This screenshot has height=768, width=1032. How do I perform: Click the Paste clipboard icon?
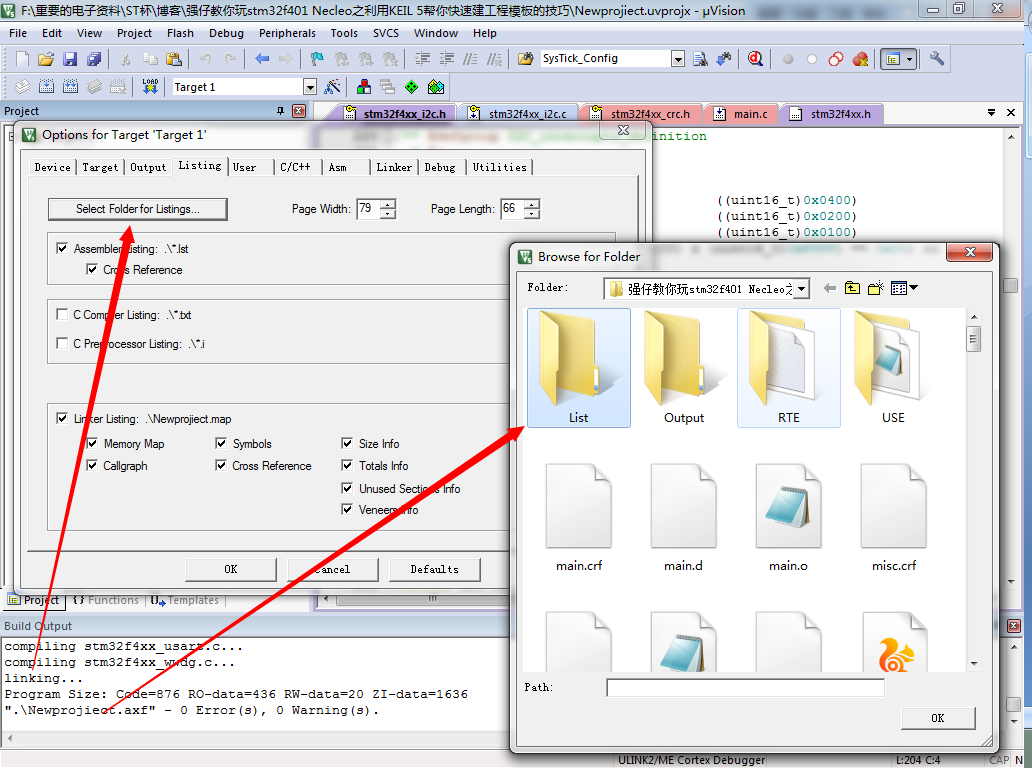(174, 59)
